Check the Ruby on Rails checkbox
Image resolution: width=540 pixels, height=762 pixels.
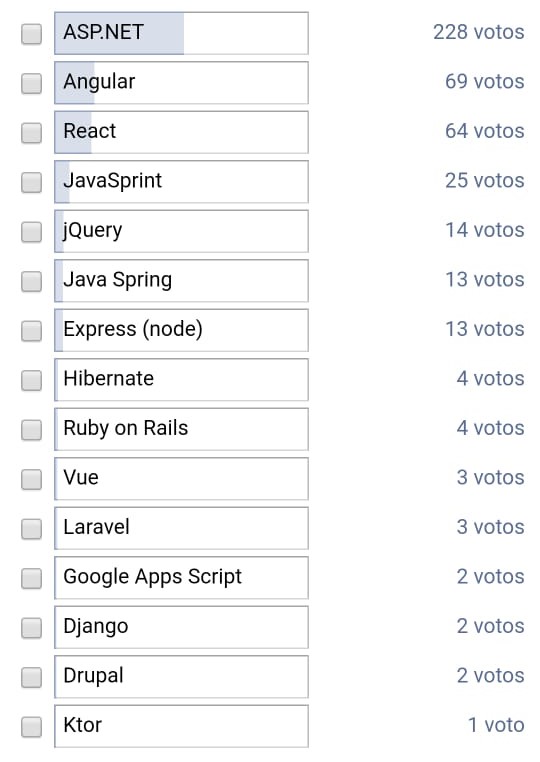click(32, 430)
